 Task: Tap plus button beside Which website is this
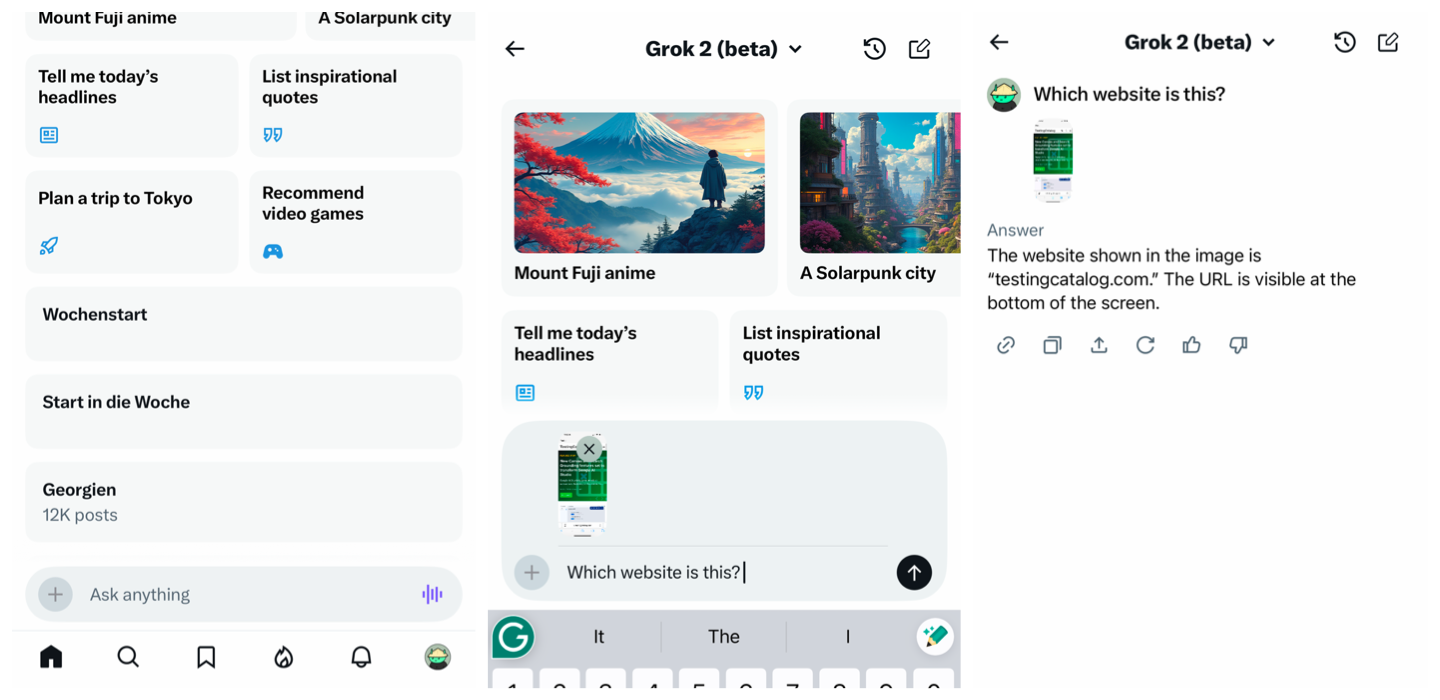pyautogui.click(x=532, y=572)
